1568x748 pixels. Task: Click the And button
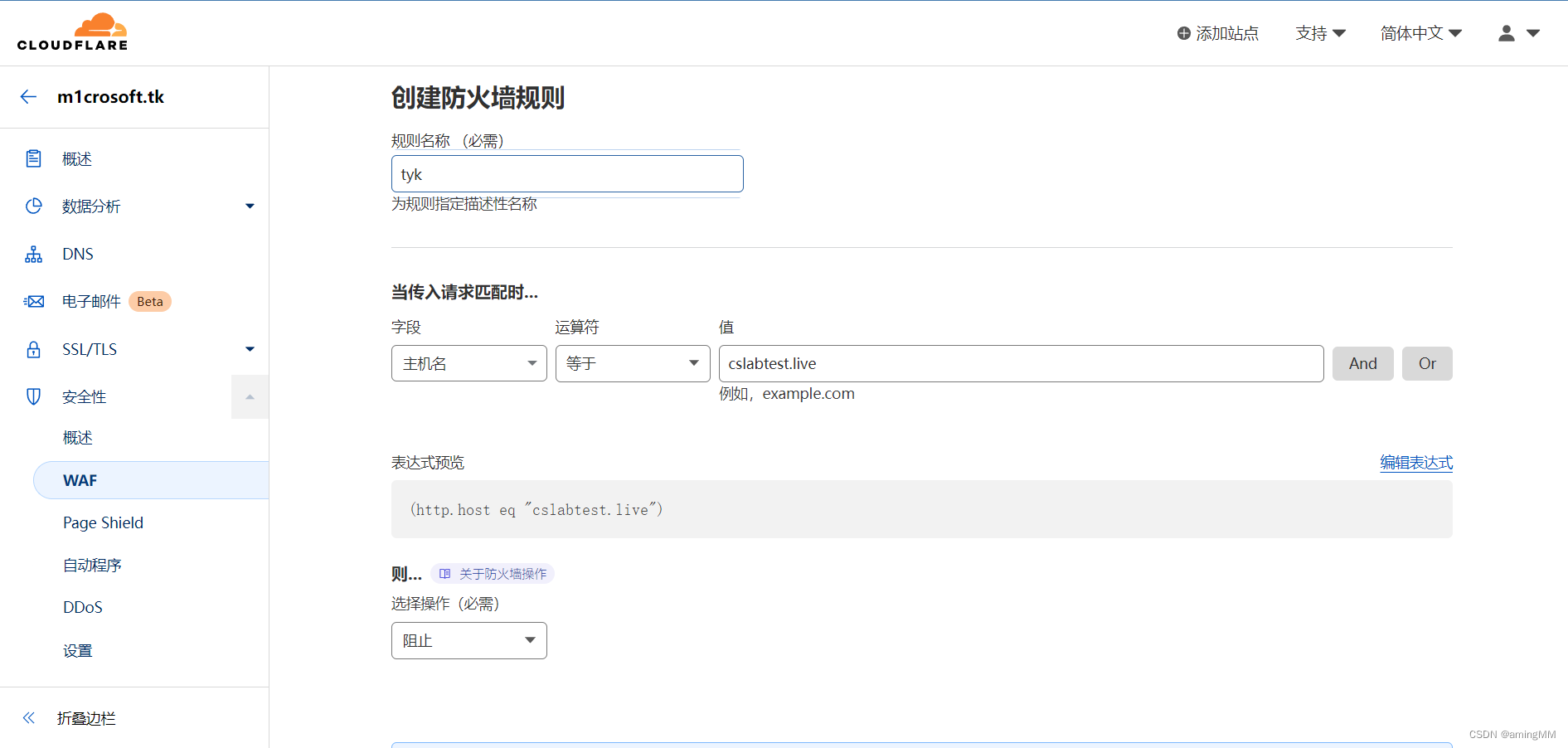[1363, 363]
